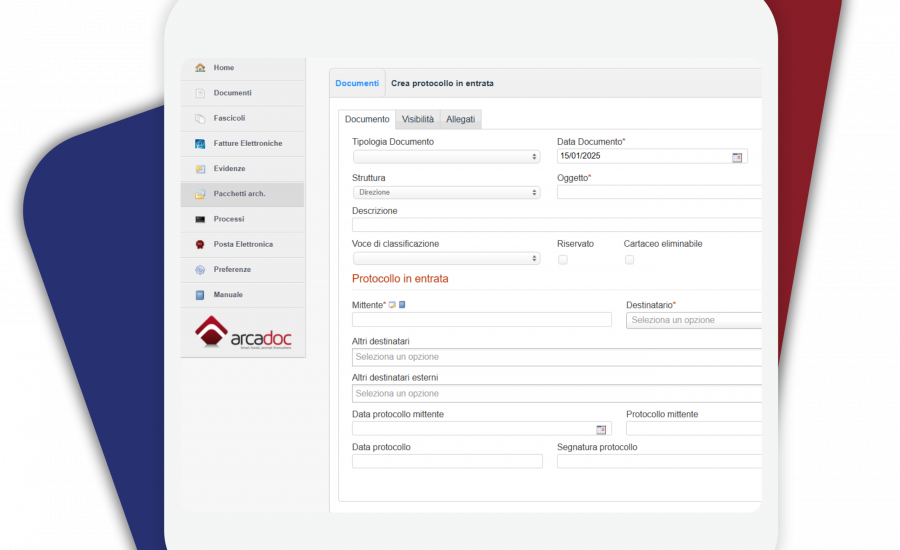
Task: Switch to the Documento tab
Action: [367, 119]
